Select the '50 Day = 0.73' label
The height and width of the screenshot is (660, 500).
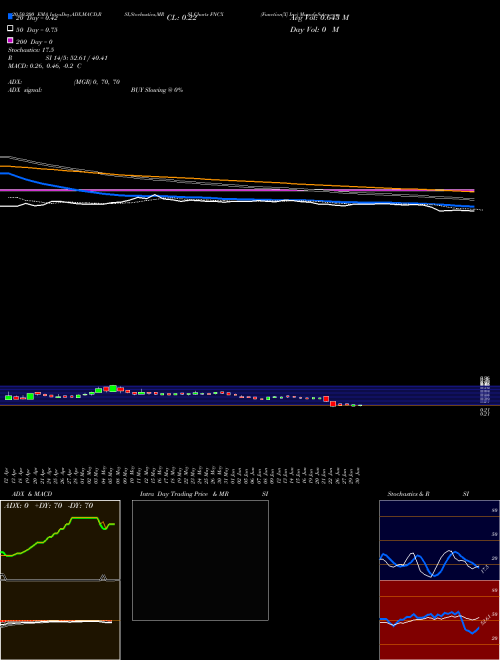tap(37, 30)
